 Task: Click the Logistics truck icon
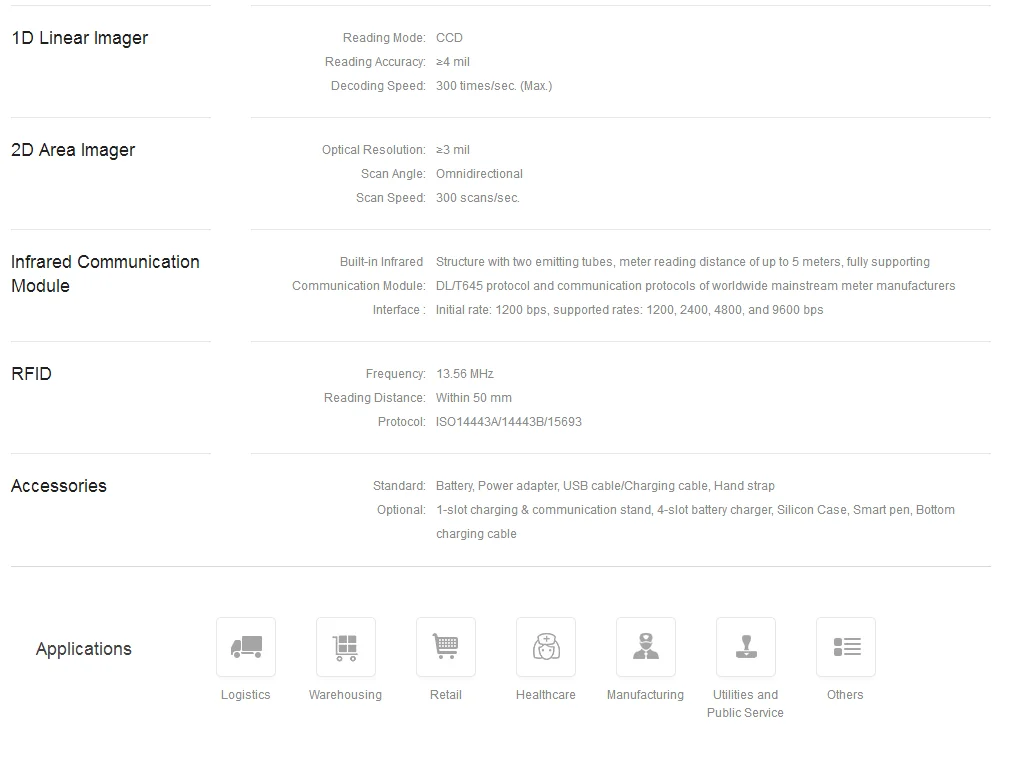coord(246,647)
